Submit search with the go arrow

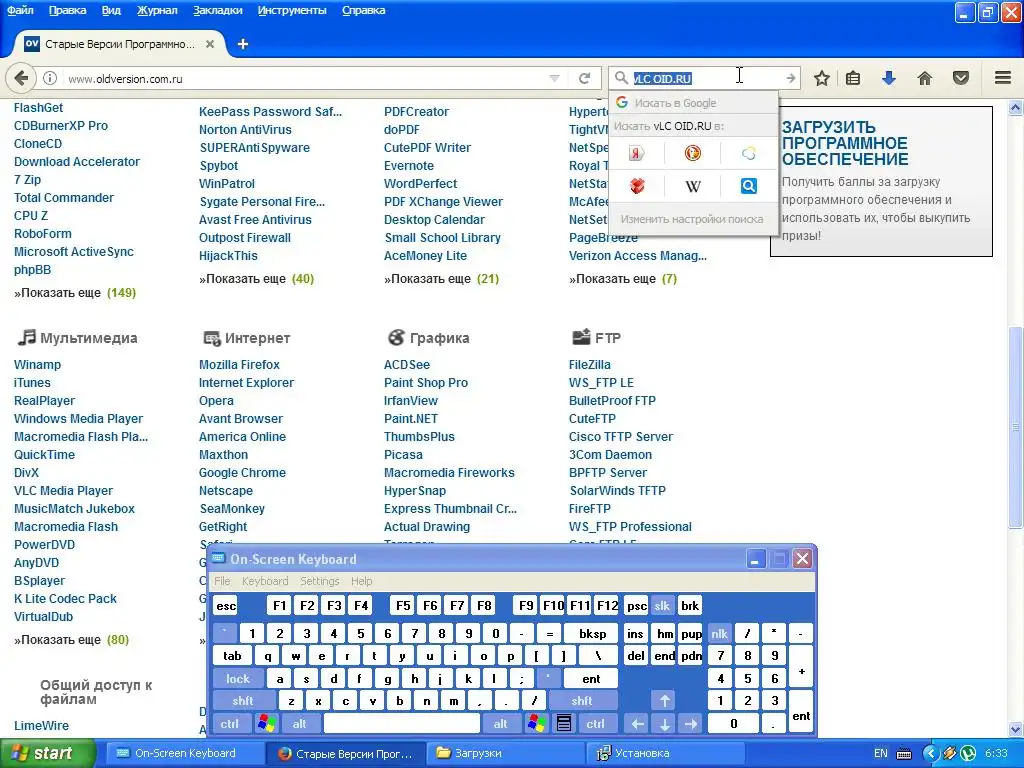(x=790, y=78)
